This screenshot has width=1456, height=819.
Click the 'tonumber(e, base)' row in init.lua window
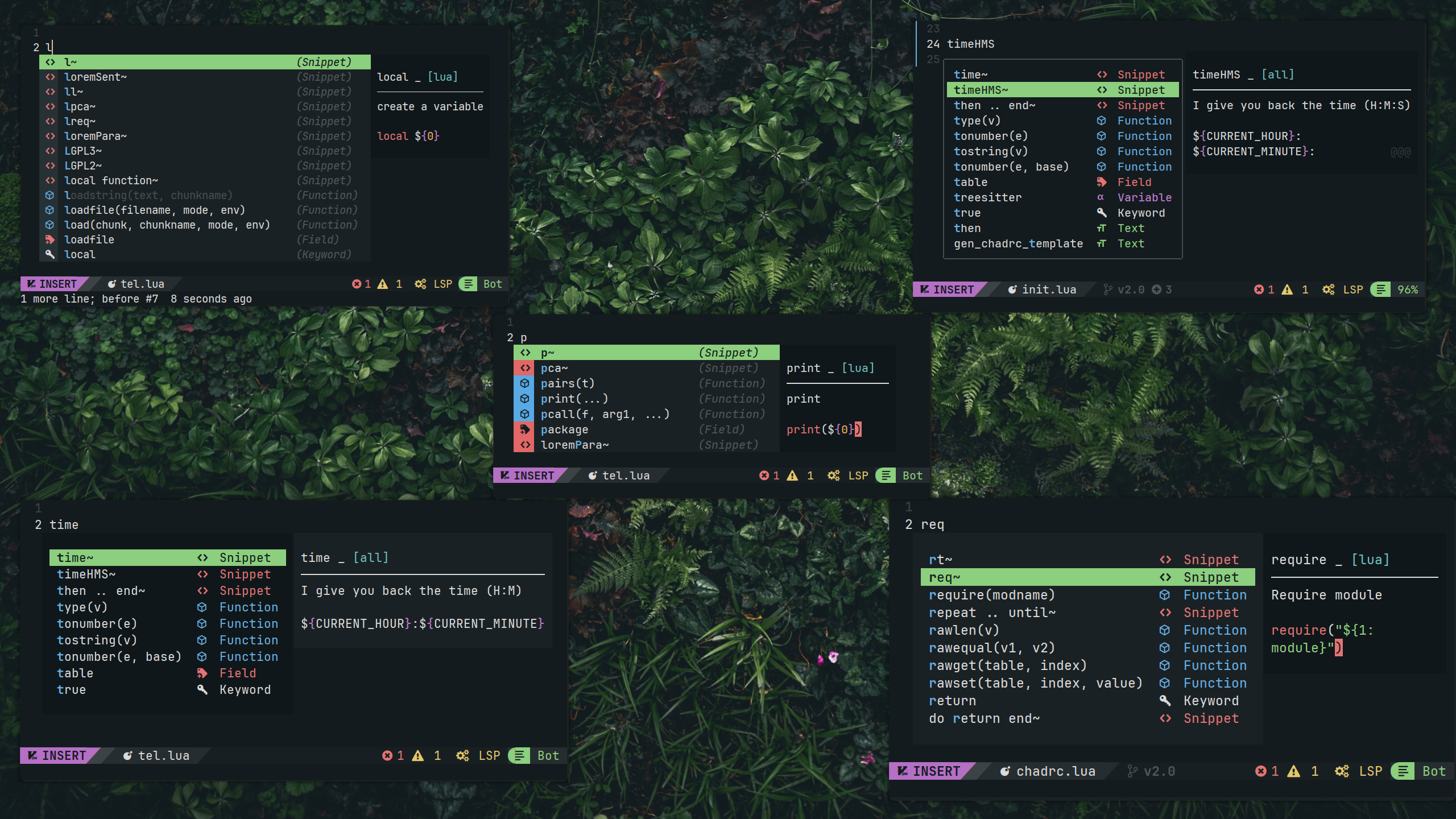pos(1062,167)
